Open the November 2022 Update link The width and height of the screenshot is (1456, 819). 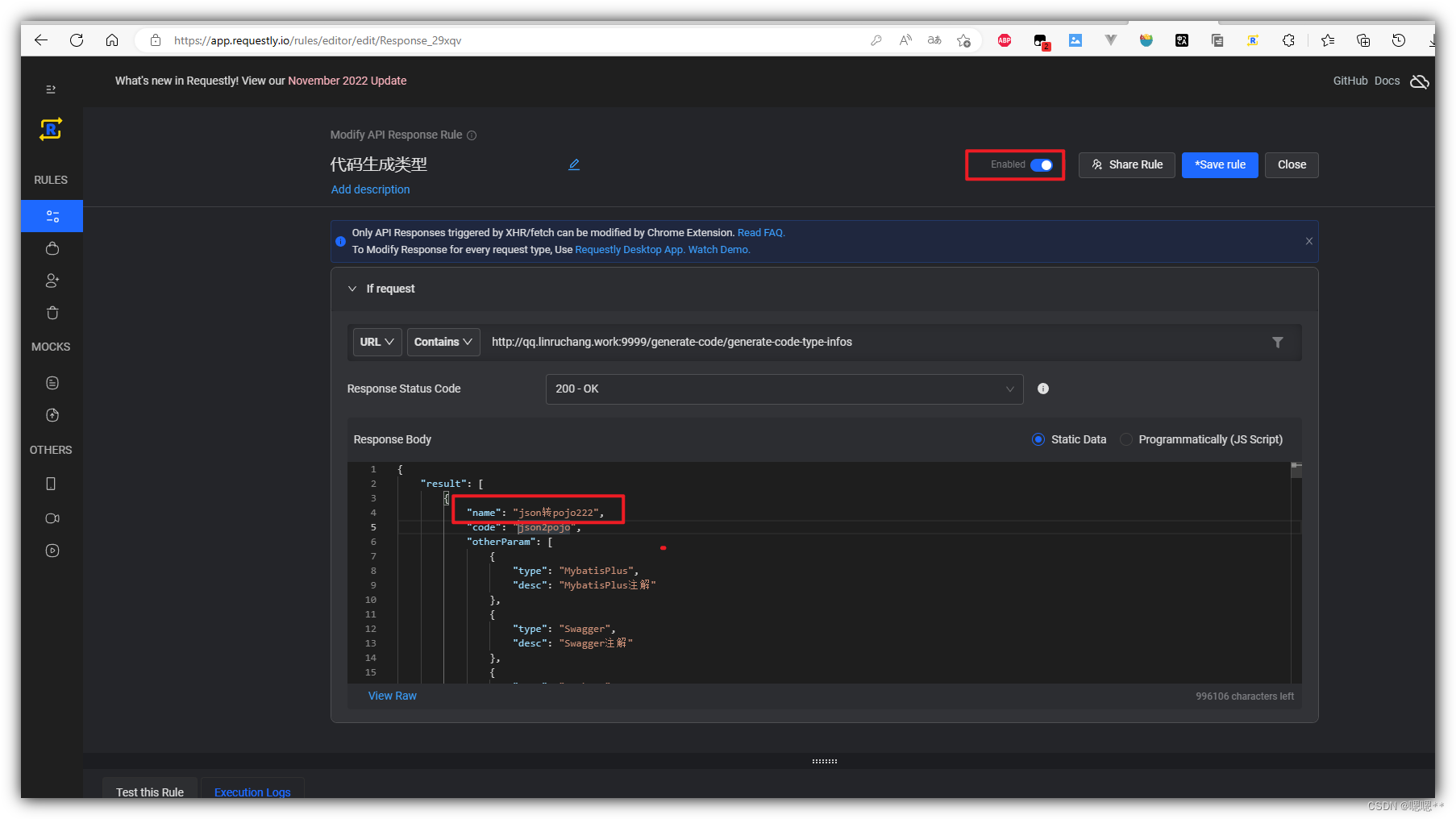pyautogui.click(x=347, y=81)
